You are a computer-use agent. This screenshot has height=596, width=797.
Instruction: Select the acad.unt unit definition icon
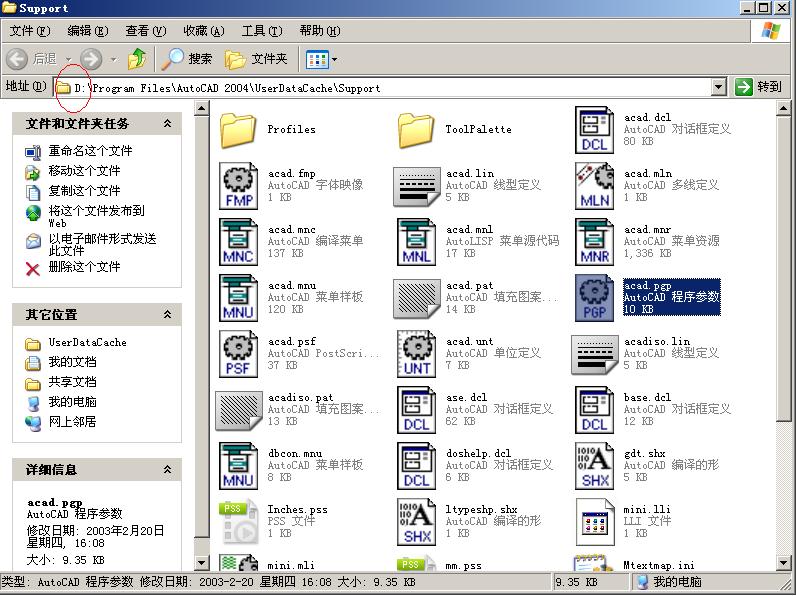click(x=417, y=354)
